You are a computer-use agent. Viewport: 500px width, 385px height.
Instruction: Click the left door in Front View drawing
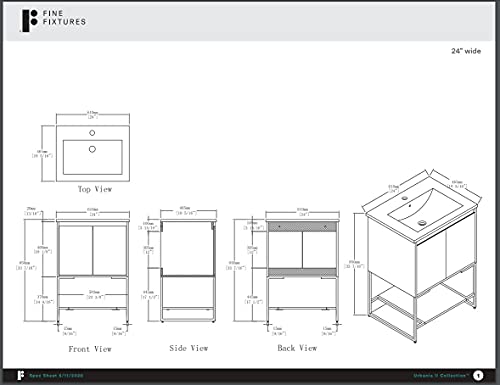tap(76, 250)
